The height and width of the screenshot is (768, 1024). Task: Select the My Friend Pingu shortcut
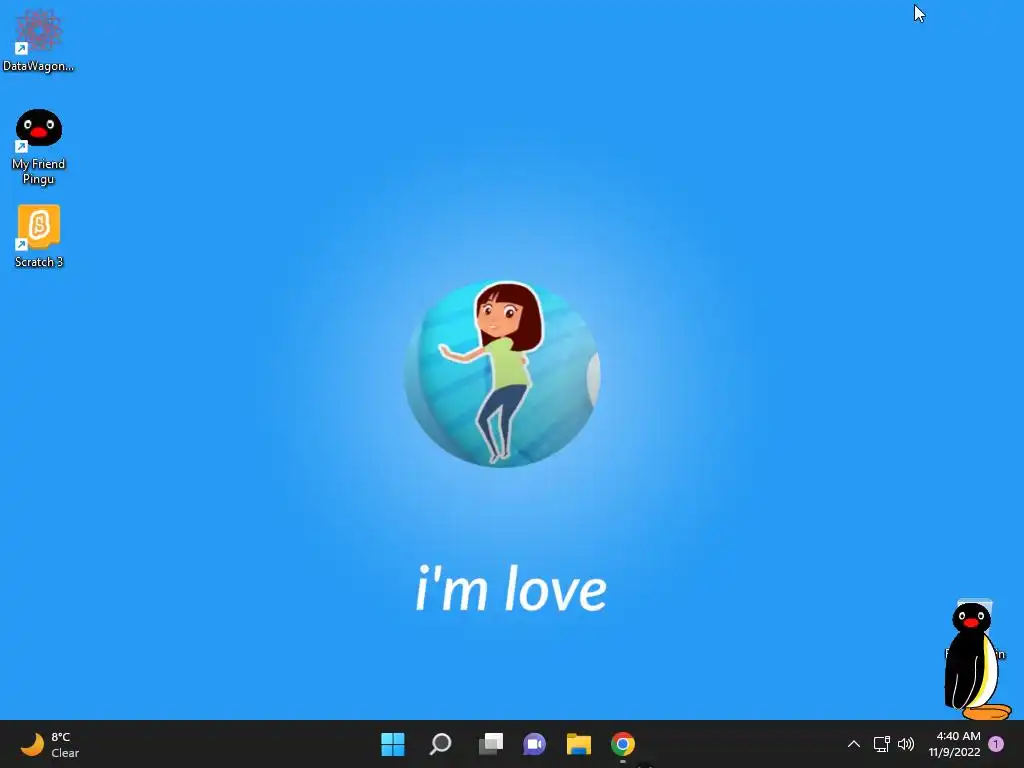[39, 148]
